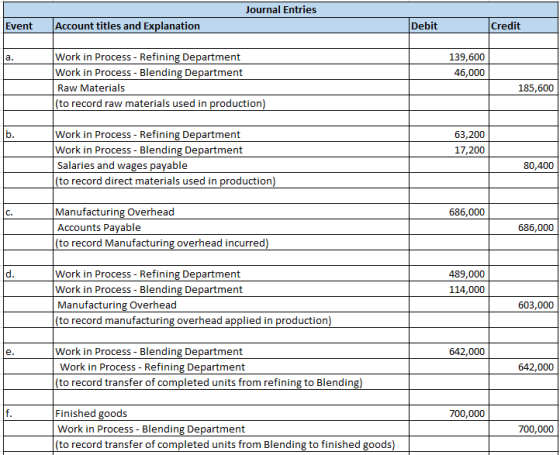Select credit amount 603,000
Image resolution: width=560 pixels, height=455 pixels.
(523, 305)
